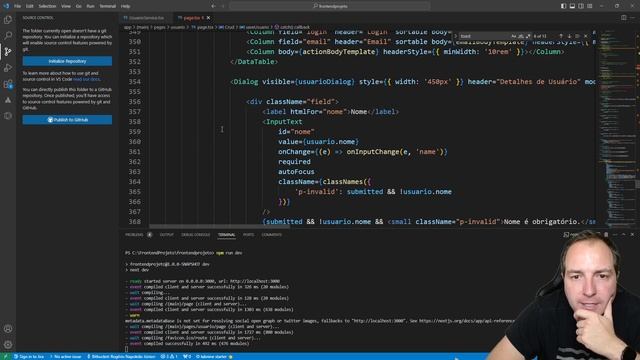This screenshot has width=640, height=360.
Task: Select the Terminal panel tab
Action: pos(227,235)
